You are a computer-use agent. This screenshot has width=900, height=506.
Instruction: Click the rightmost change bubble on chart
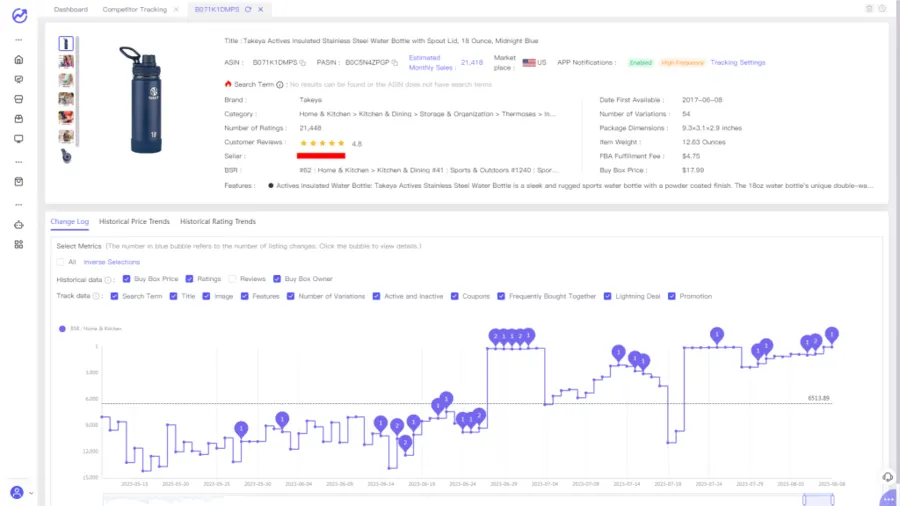pyautogui.click(x=832, y=335)
